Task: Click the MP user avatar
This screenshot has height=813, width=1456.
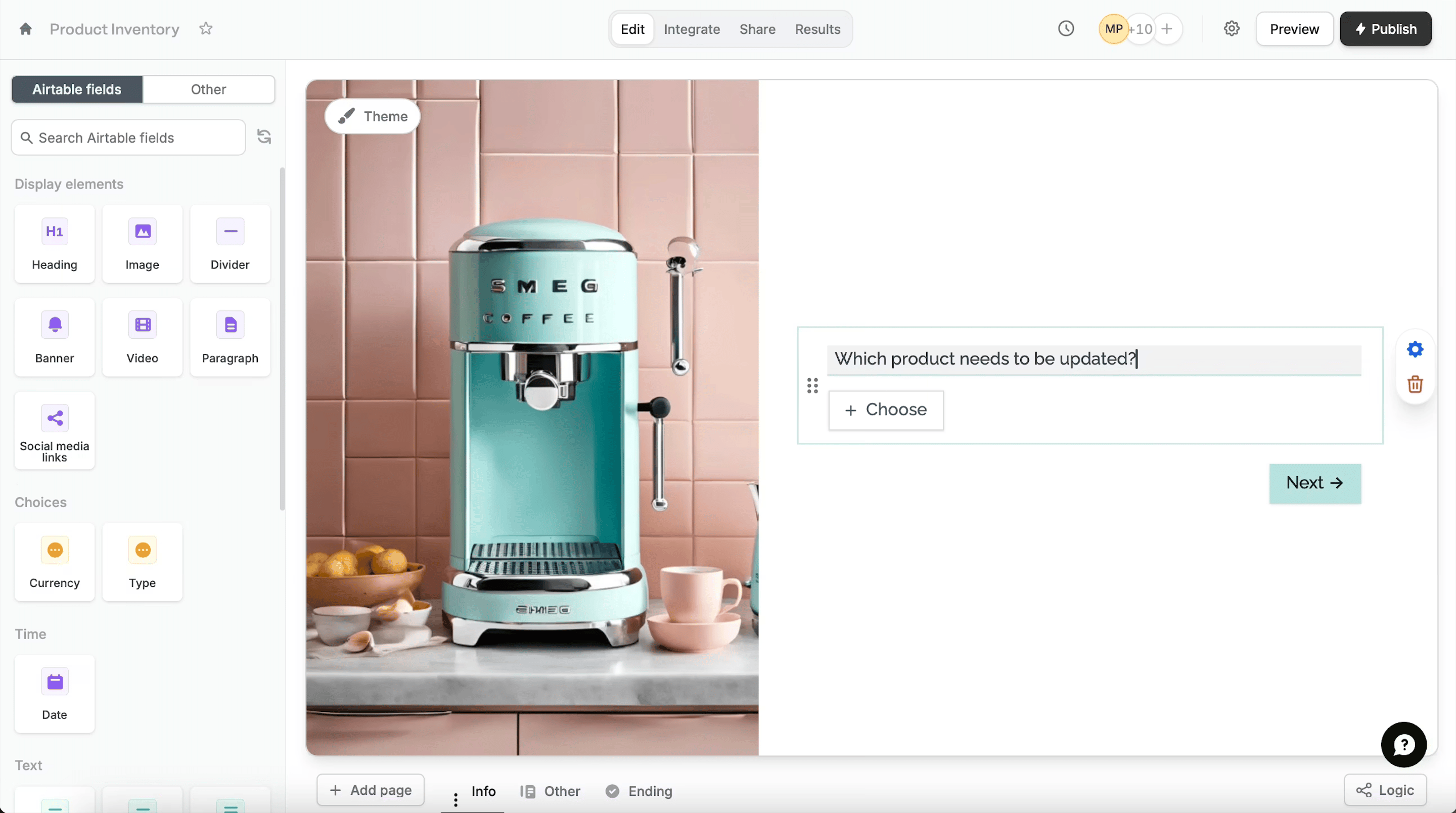Action: pyautogui.click(x=1113, y=29)
